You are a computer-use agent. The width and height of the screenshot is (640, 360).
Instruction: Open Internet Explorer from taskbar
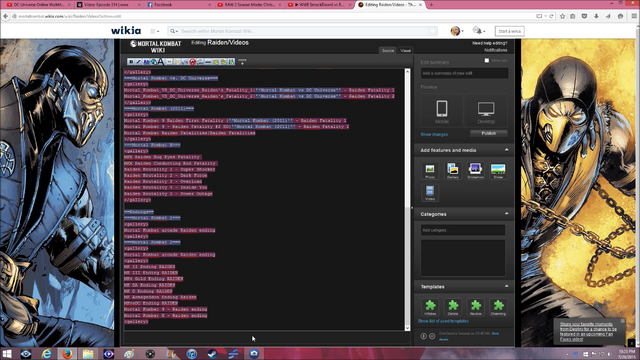47,354
